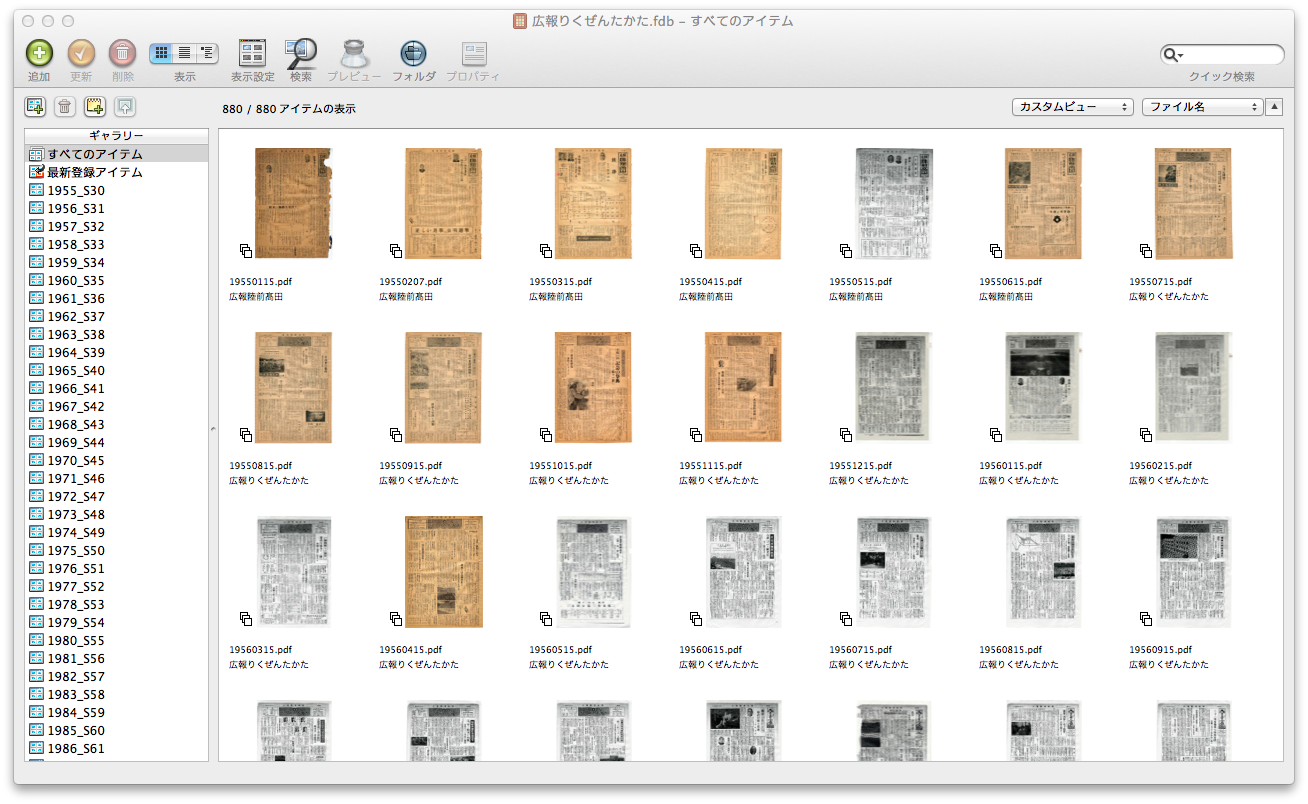The height and width of the screenshot is (804, 1308).
Task: Click stacked-pages icon on 19551015.pdf thumbnail
Action: (x=546, y=434)
